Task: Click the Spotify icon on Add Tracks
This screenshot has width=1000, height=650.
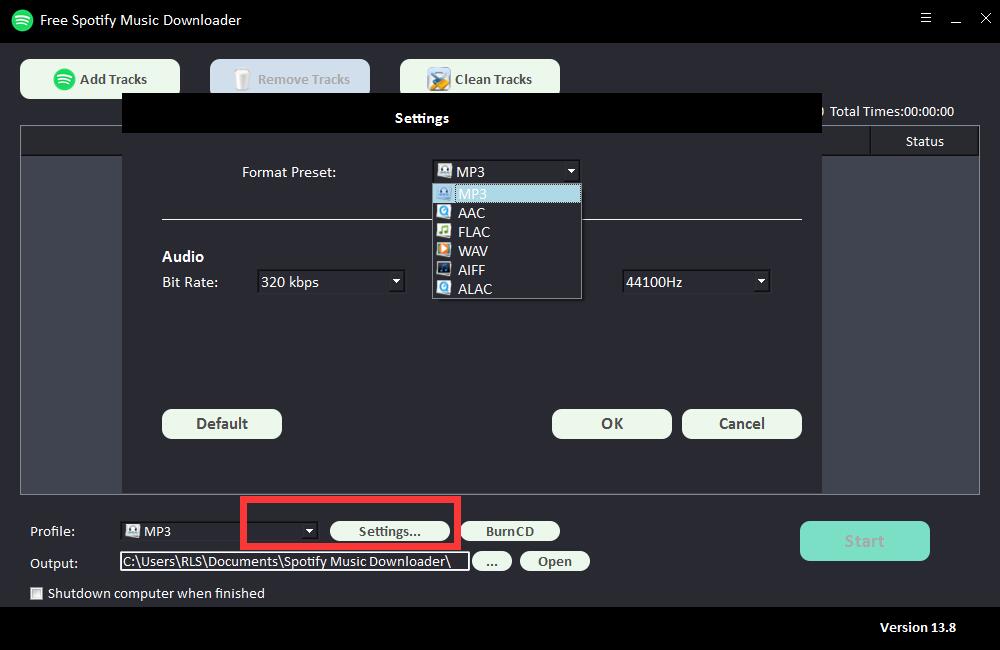Action: (x=64, y=79)
